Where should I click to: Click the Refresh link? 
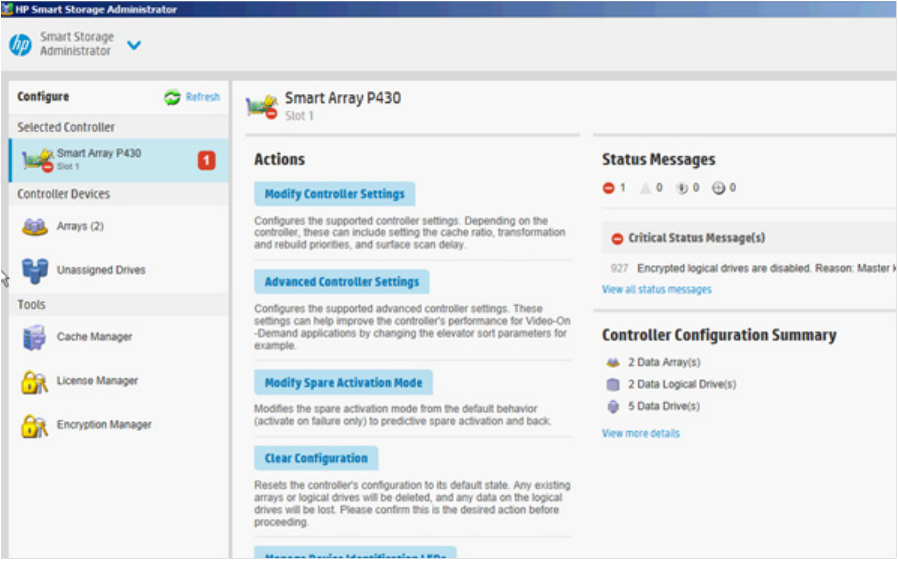point(203,97)
